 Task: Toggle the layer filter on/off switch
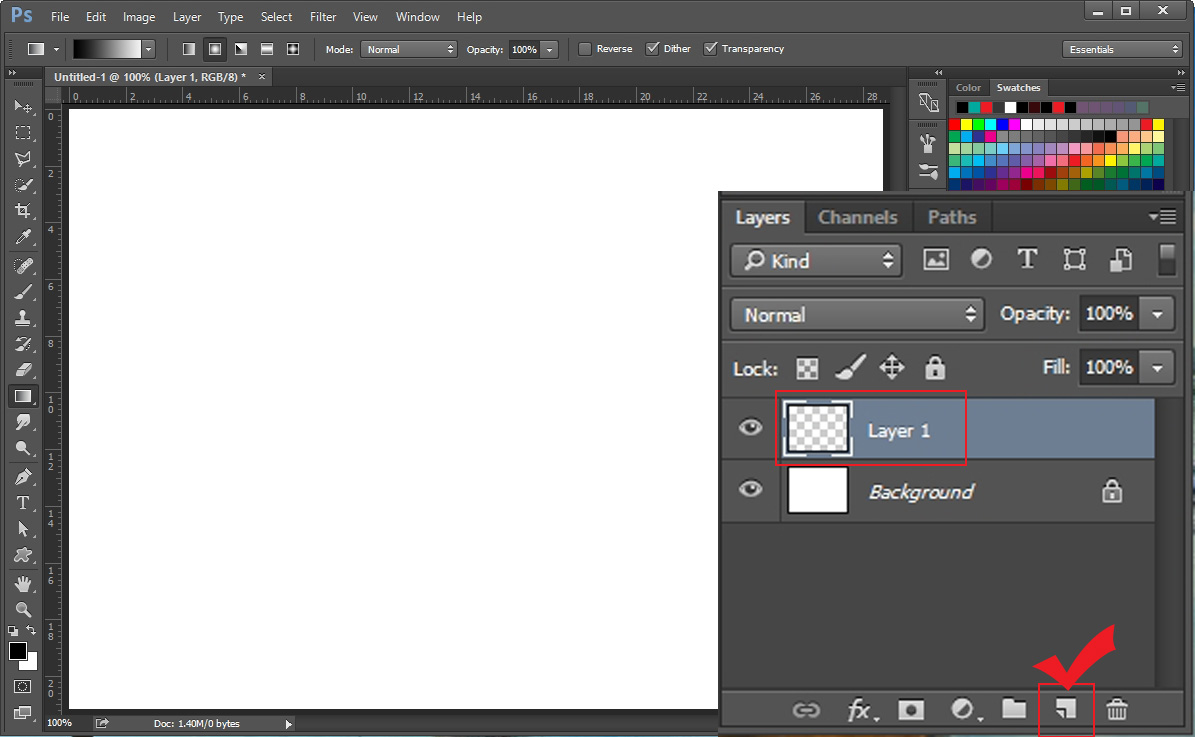click(1167, 259)
